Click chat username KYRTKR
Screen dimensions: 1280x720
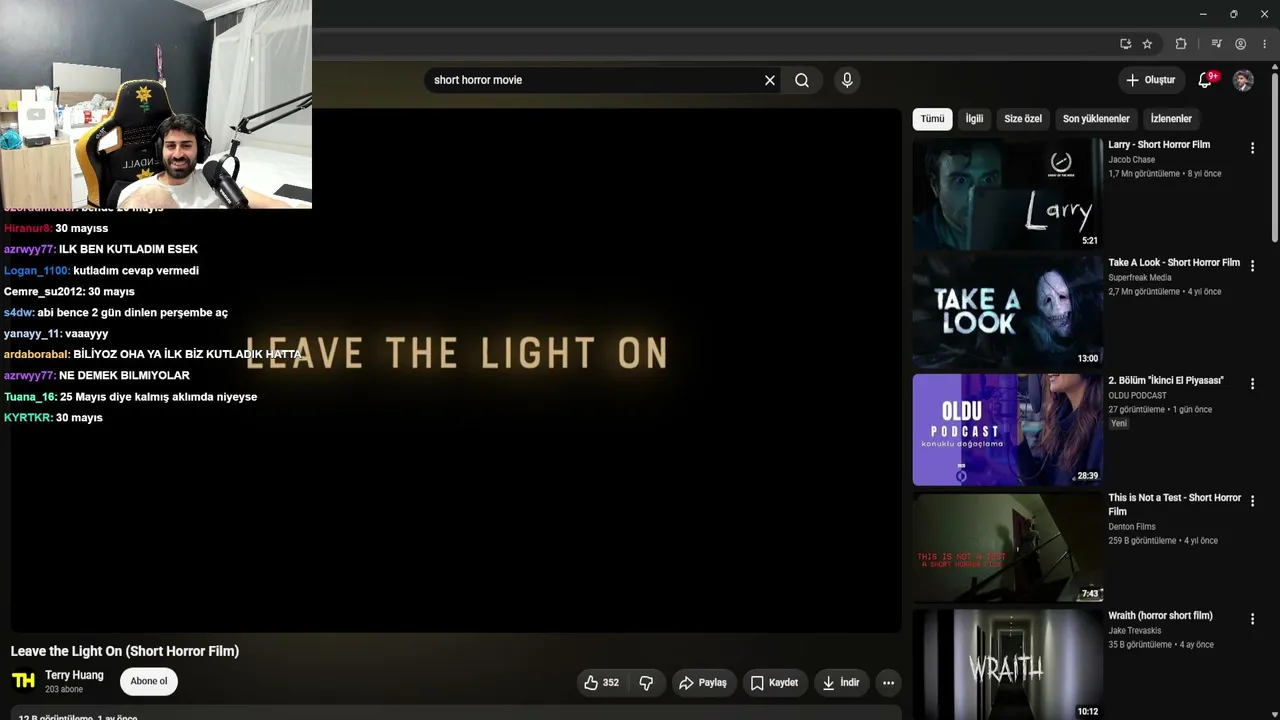pyautogui.click(x=28, y=418)
